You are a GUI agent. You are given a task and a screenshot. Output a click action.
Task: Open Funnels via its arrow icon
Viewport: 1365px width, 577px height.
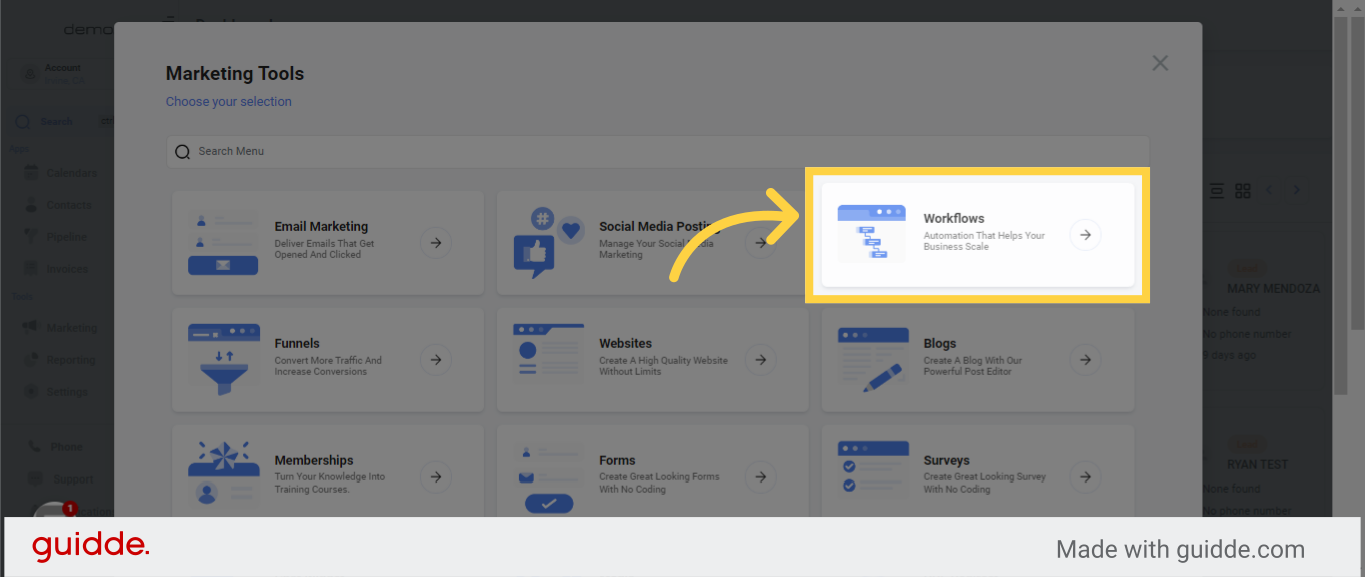[x=435, y=359]
